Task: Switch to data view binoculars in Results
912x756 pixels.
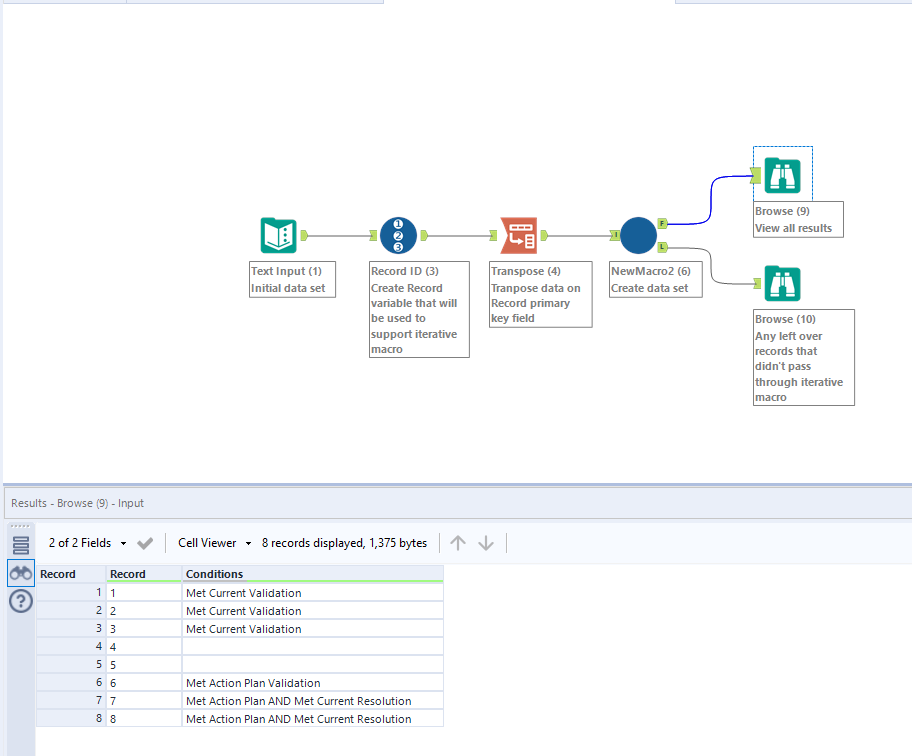Action: coord(20,573)
